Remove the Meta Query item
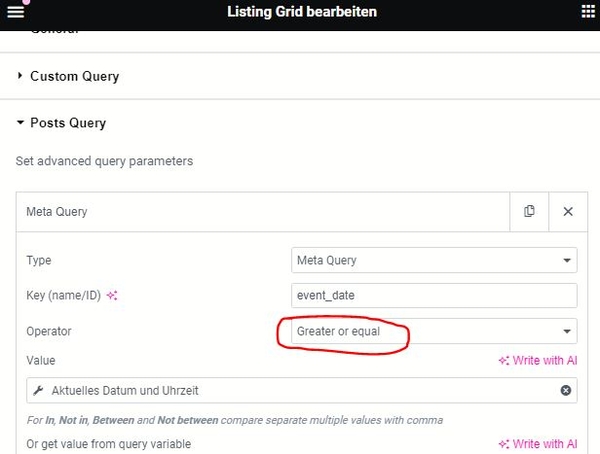 pyautogui.click(x=568, y=211)
